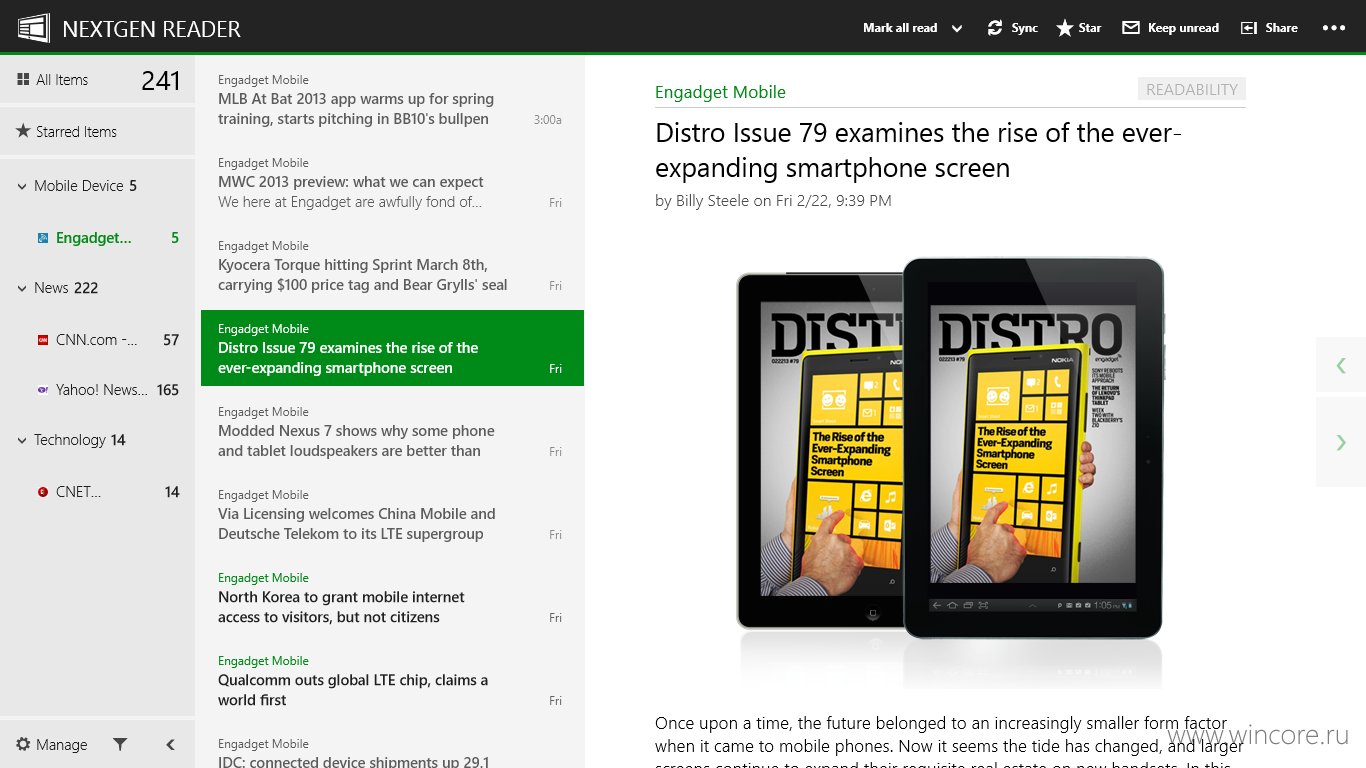Click the CNET feed favicon

click(x=43, y=492)
